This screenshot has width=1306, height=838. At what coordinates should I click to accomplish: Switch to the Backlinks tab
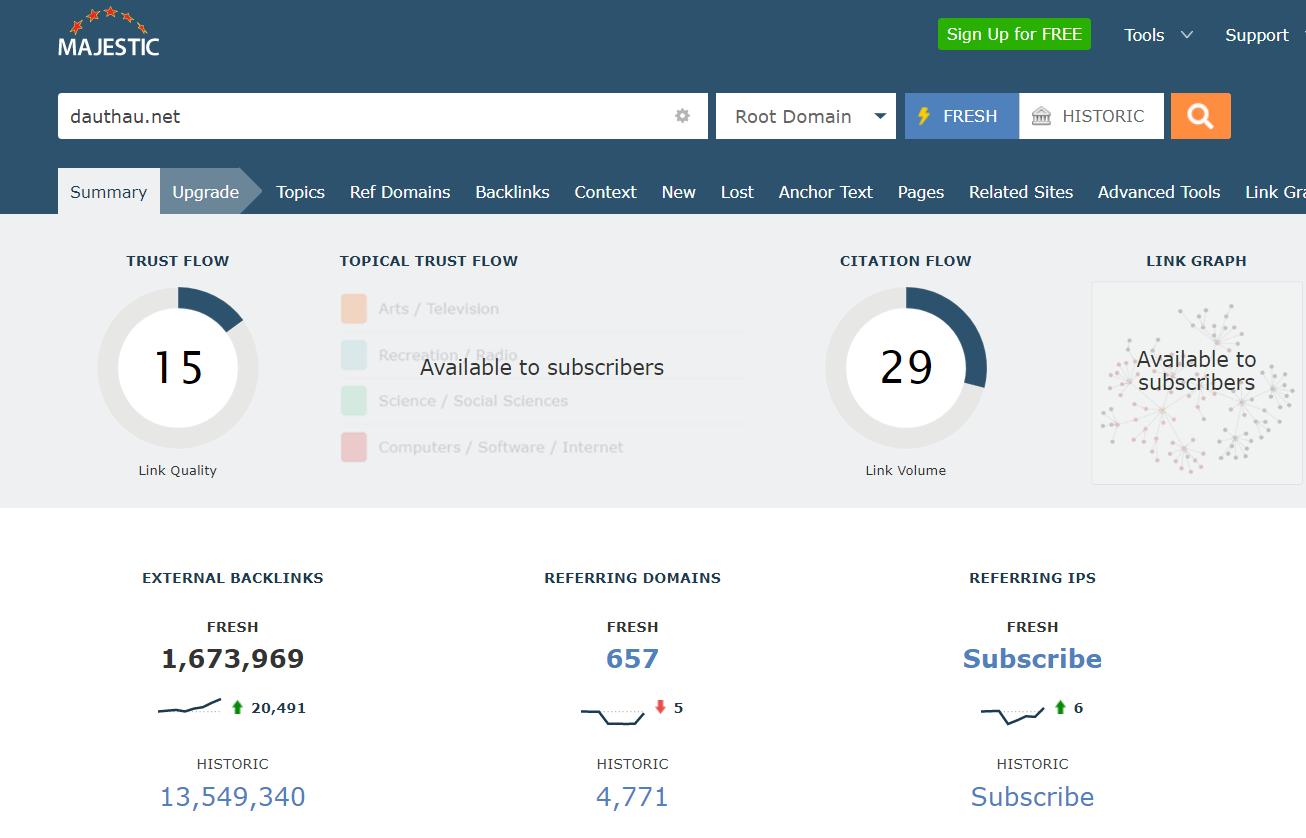512,192
